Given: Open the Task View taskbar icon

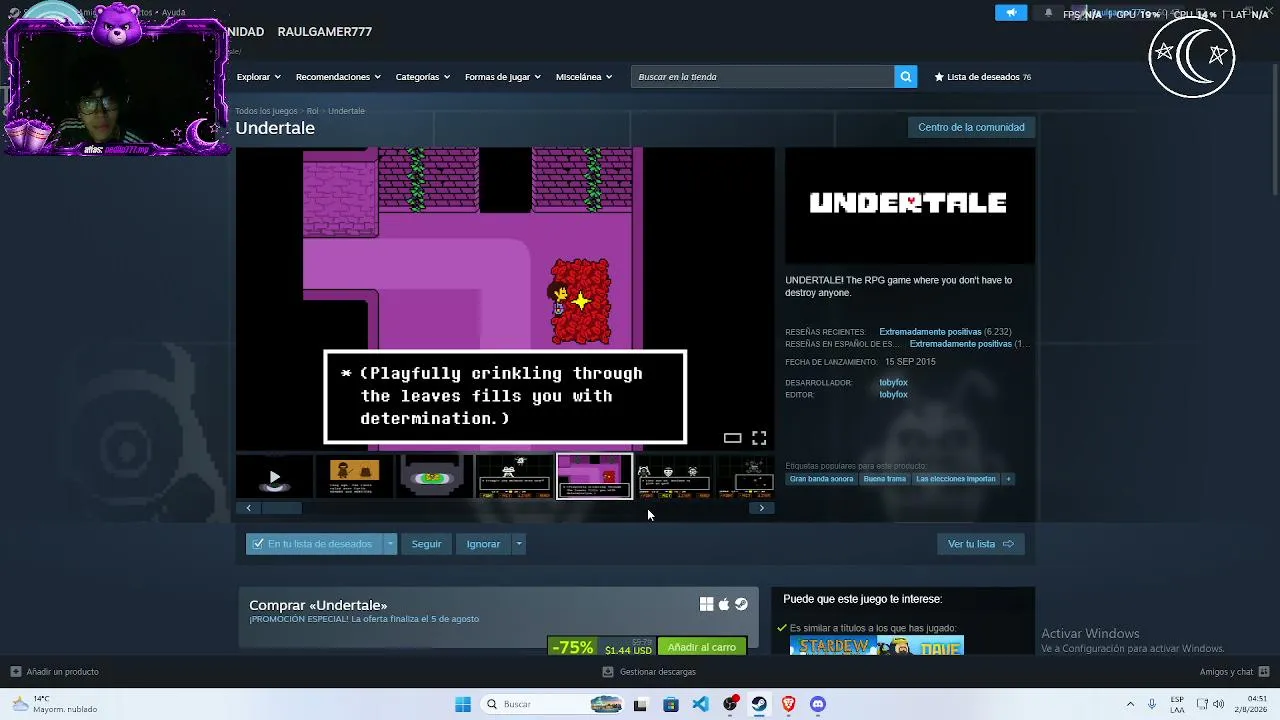Looking at the screenshot, I should [x=640, y=704].
